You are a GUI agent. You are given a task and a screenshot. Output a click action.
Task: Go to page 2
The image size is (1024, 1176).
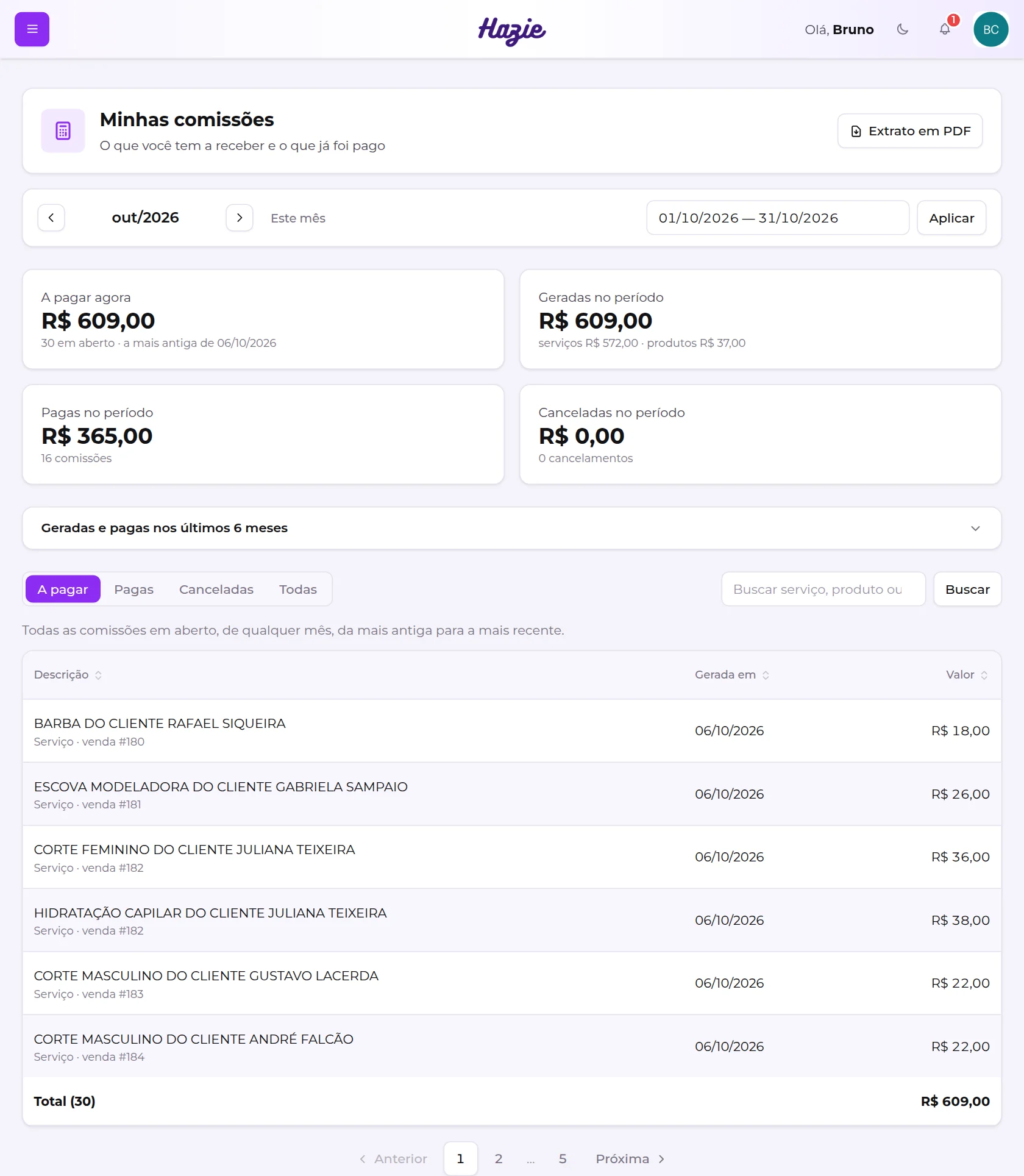click(499, 1159)
